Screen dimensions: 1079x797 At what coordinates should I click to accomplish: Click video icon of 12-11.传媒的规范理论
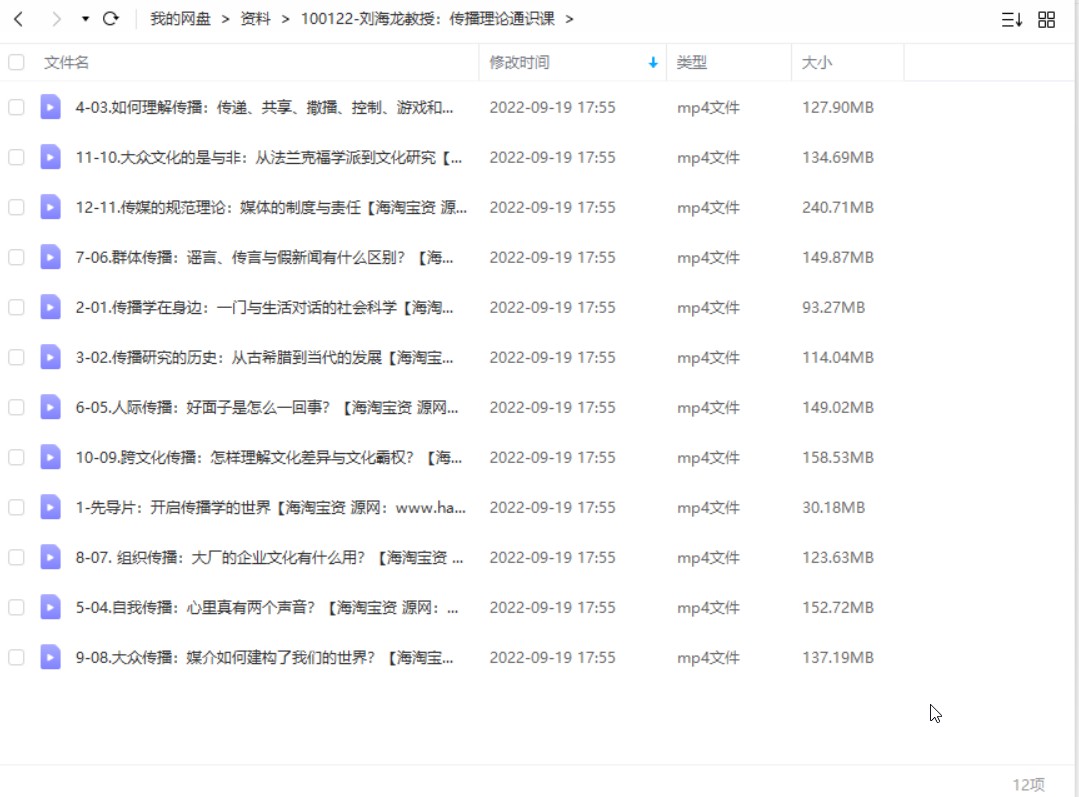(x=50, y=207)
